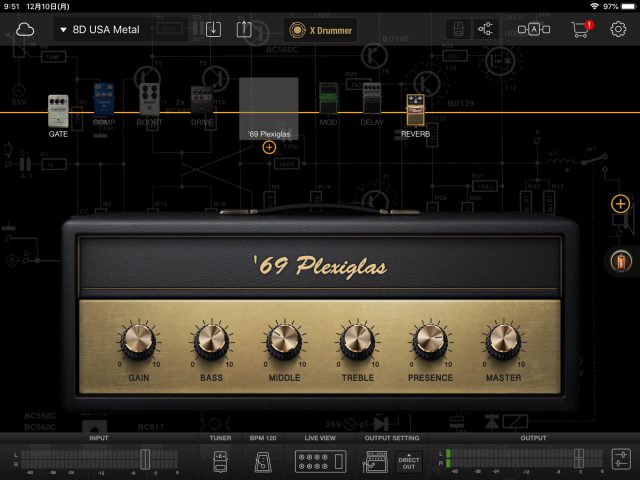
Task: Click the LIVE VIEW label
Action: 320,438
